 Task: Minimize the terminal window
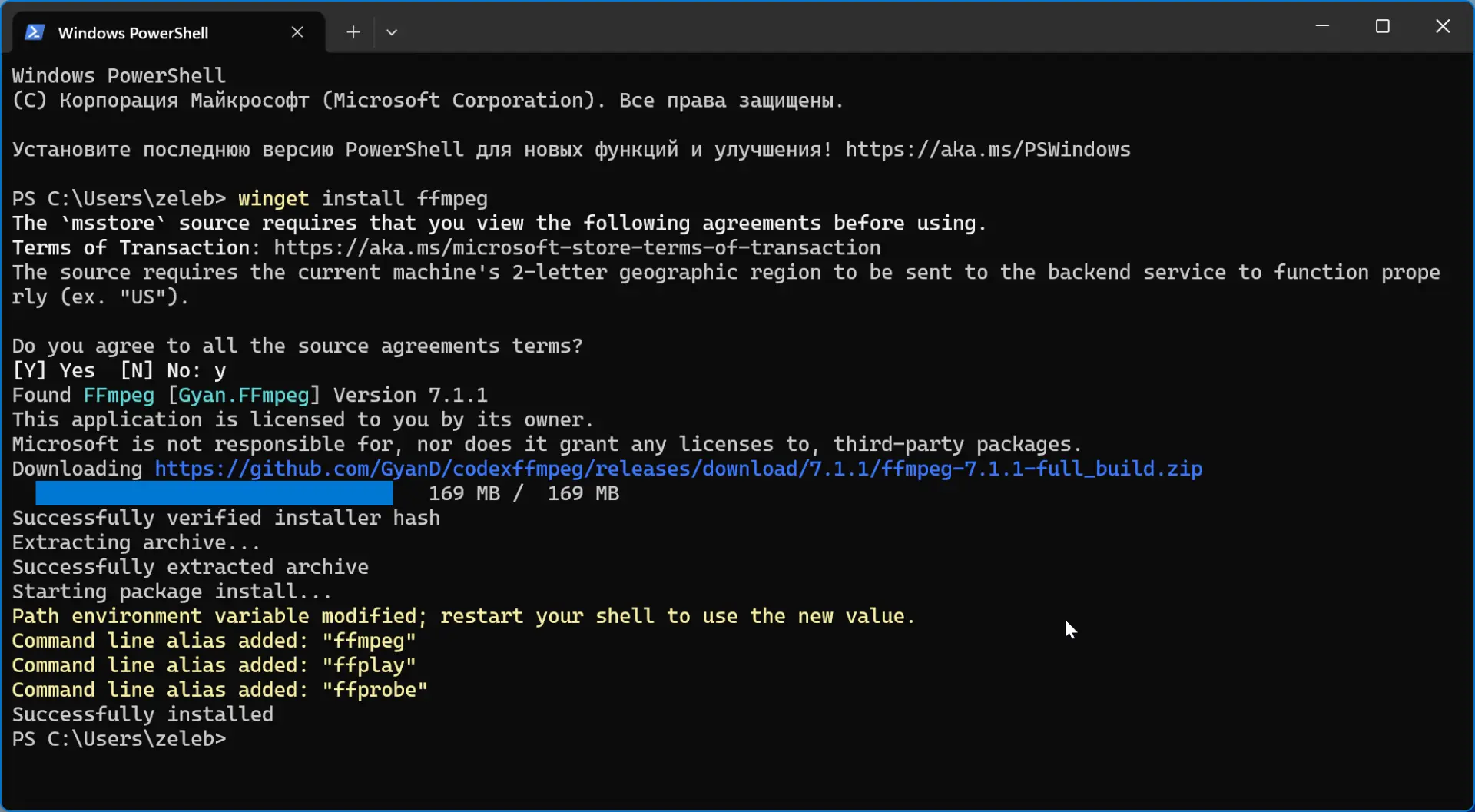1322,26
